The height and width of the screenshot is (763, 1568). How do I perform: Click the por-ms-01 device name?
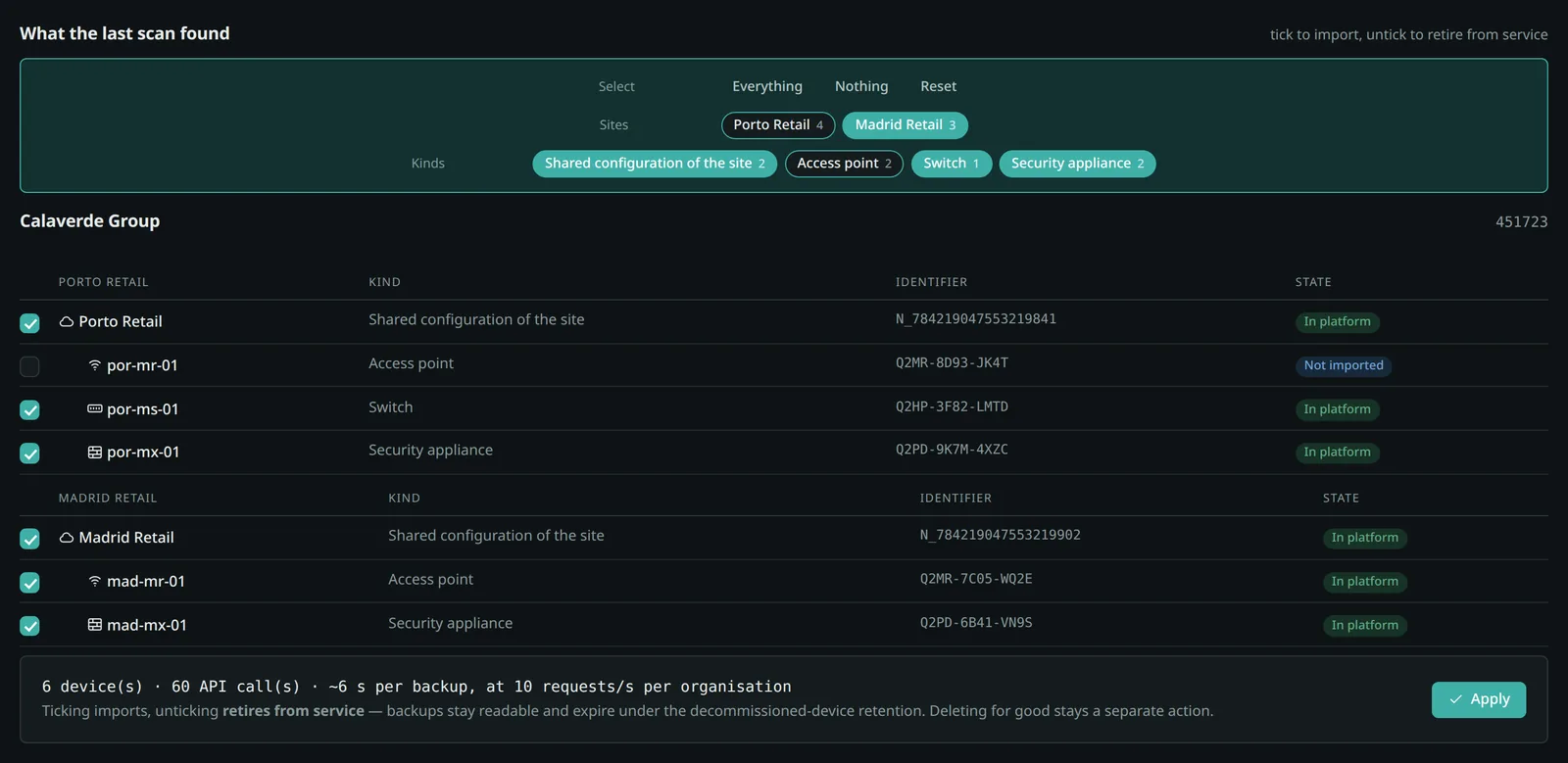pyautogui.click(x=143, y=409)
